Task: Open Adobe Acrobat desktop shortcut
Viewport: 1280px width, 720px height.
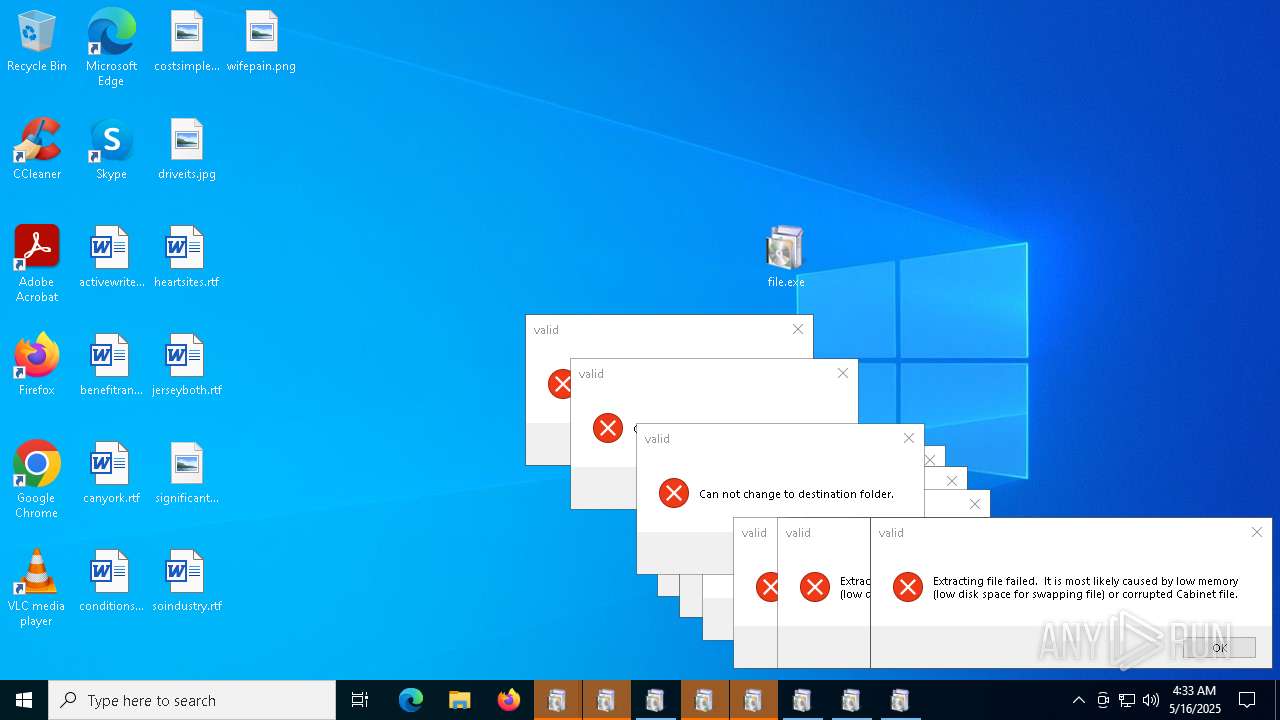Action: 37,264
